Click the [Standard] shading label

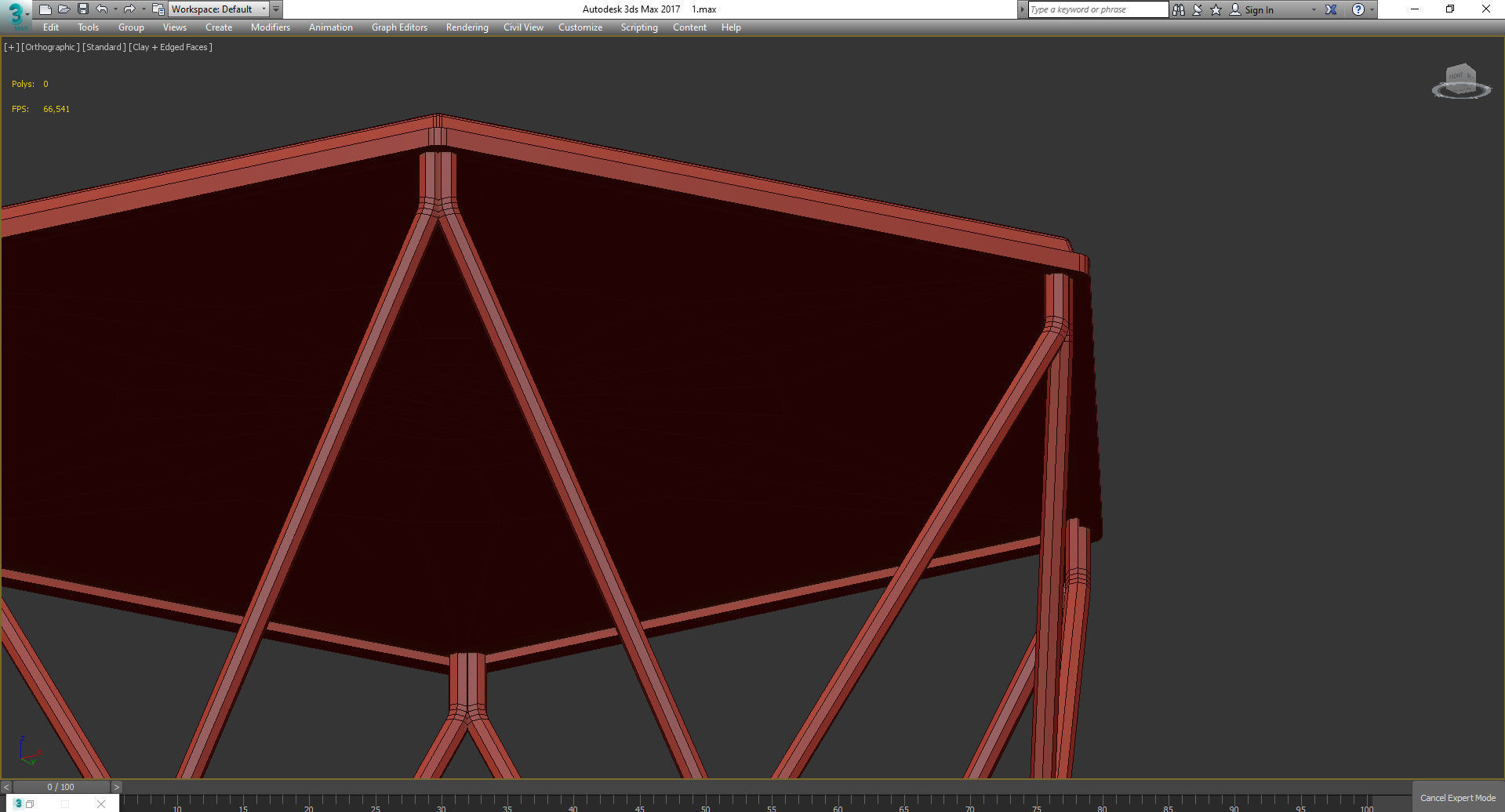pyautogui.click(x=104, y=47)
